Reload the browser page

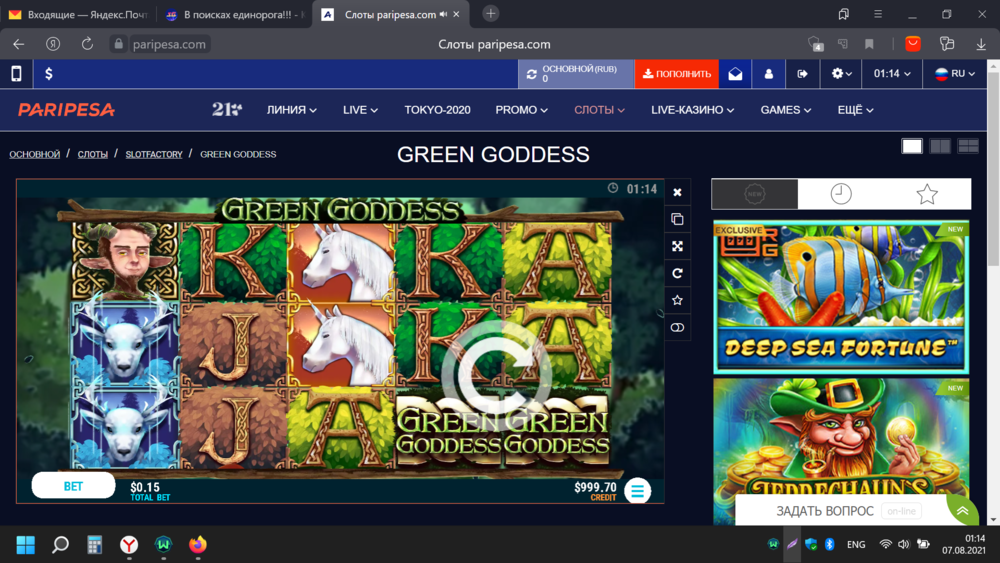coord(87,44)
